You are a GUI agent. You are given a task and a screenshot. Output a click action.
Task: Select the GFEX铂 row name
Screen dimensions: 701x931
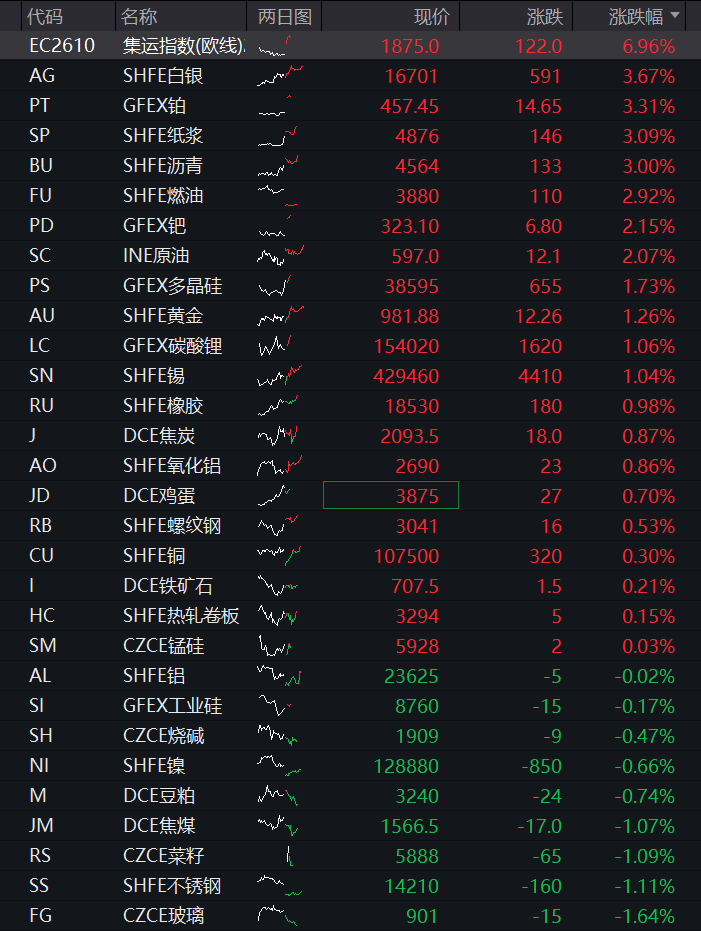154,106
